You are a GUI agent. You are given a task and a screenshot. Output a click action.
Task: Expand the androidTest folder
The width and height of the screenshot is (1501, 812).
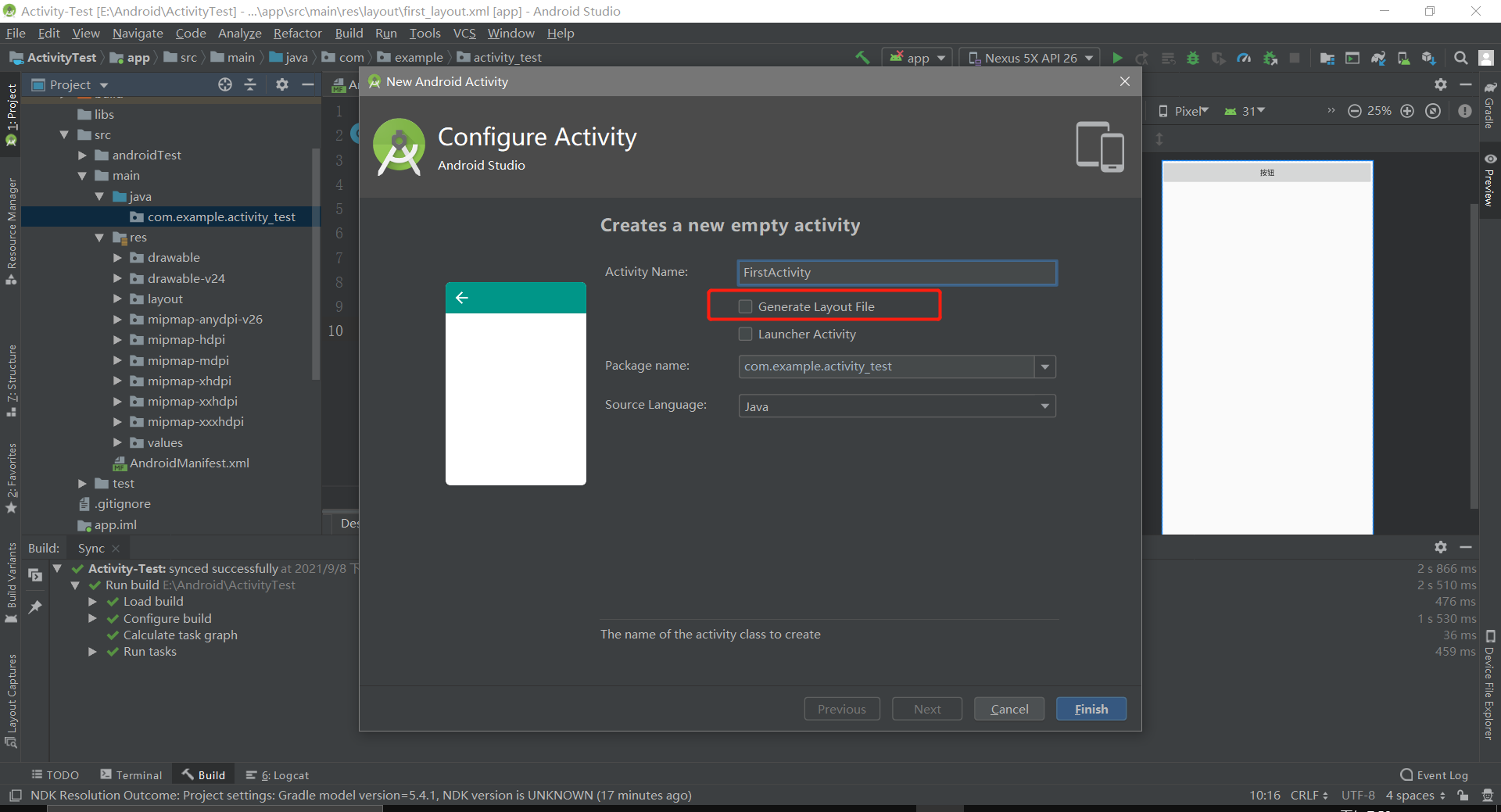point(82,155)
